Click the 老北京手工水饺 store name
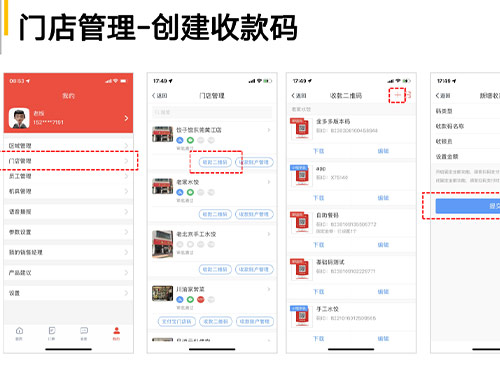Viewport: 500px width, 367px height. click(x=196, y=234)
